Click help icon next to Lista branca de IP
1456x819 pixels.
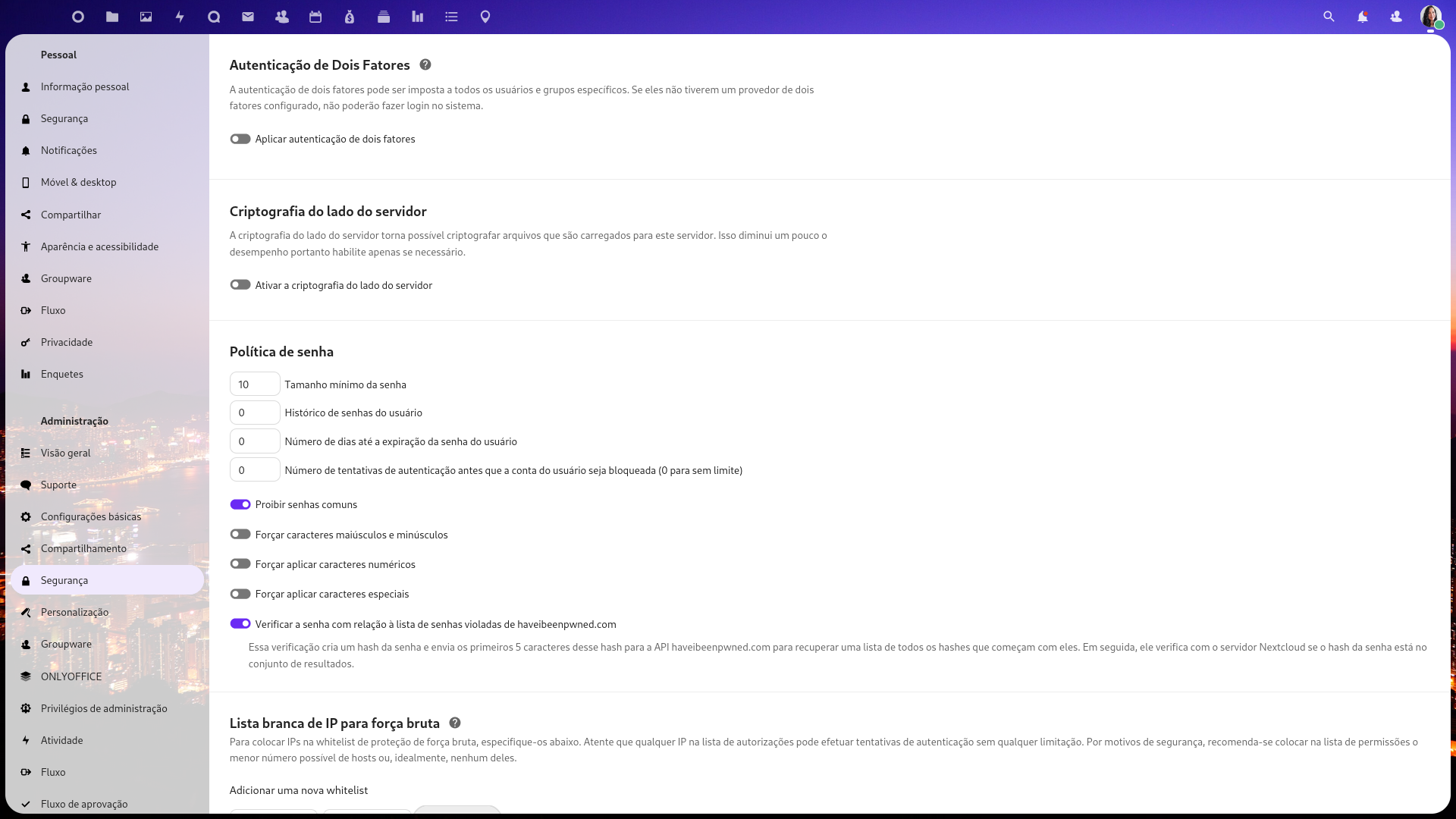pos(455,723)
